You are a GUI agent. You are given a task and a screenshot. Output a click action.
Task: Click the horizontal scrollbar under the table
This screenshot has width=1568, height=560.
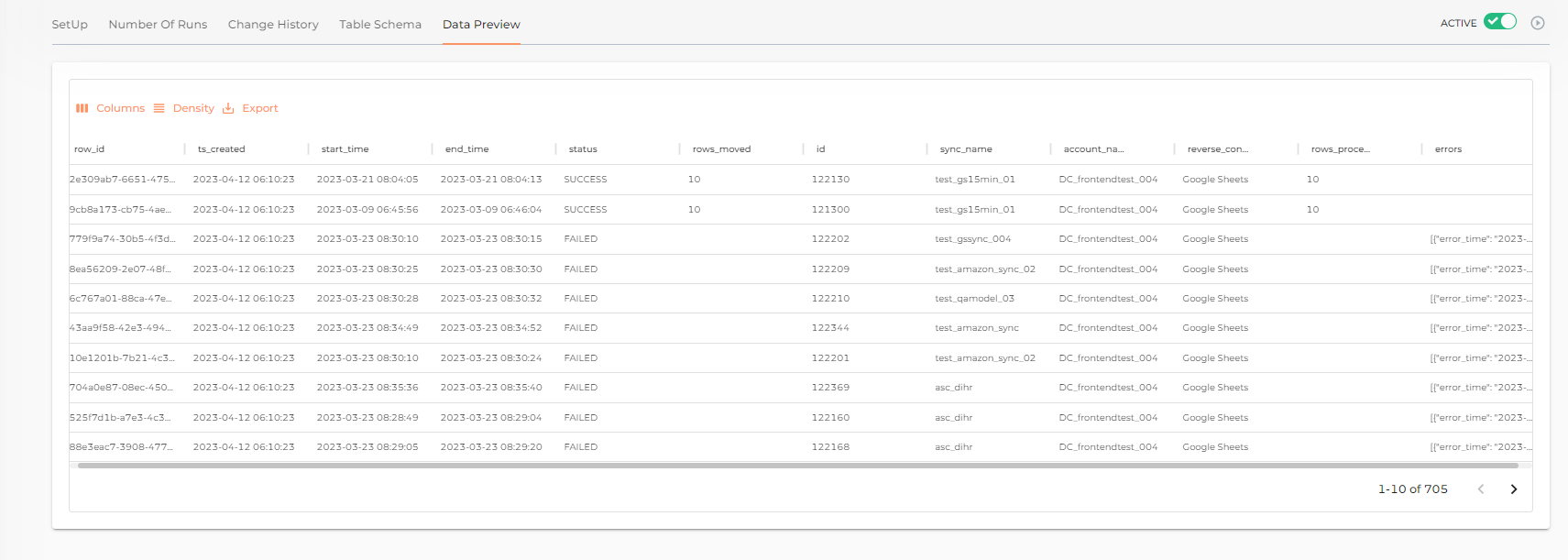[797, 466]
